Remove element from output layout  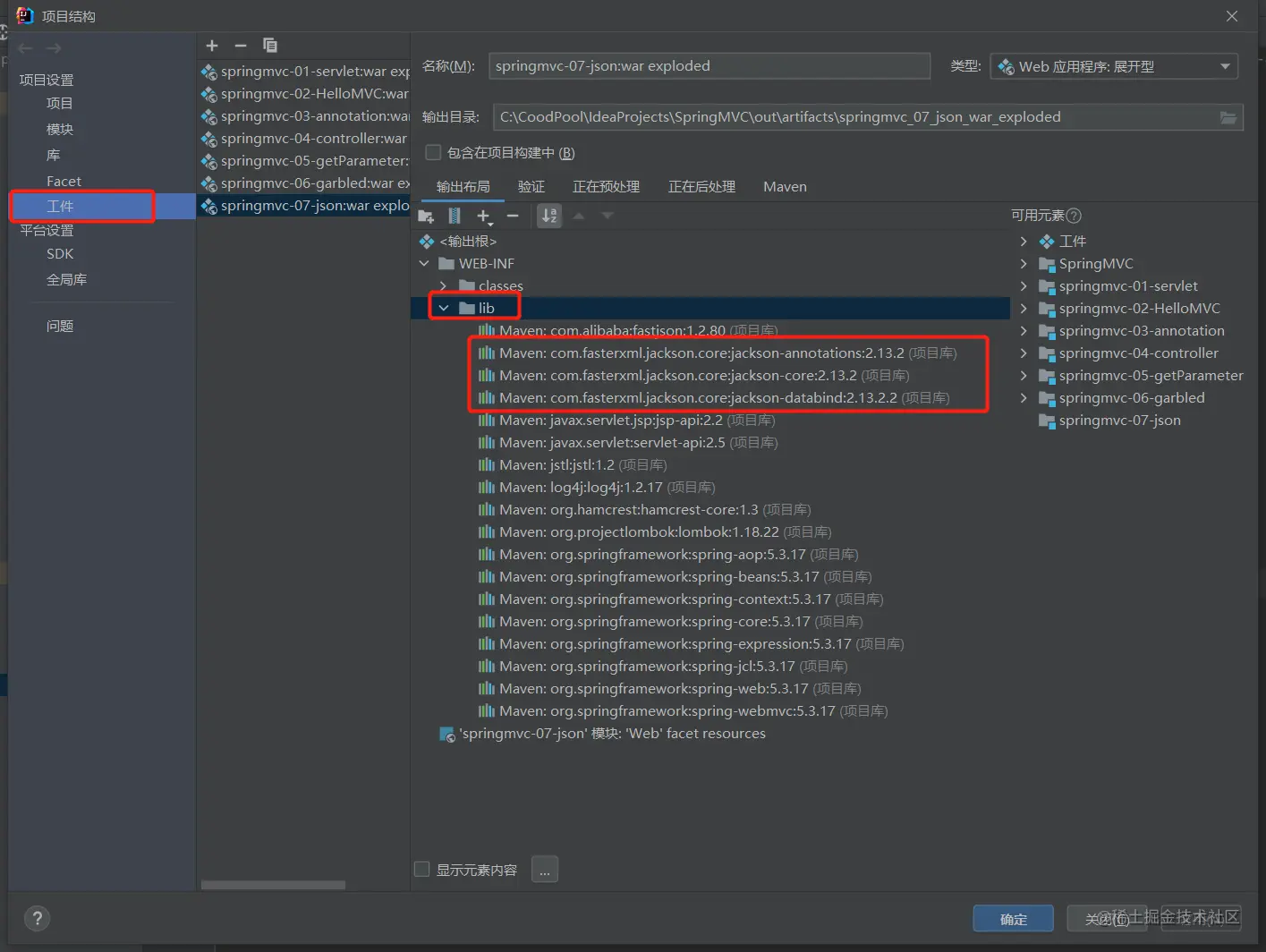pos(513,216)
